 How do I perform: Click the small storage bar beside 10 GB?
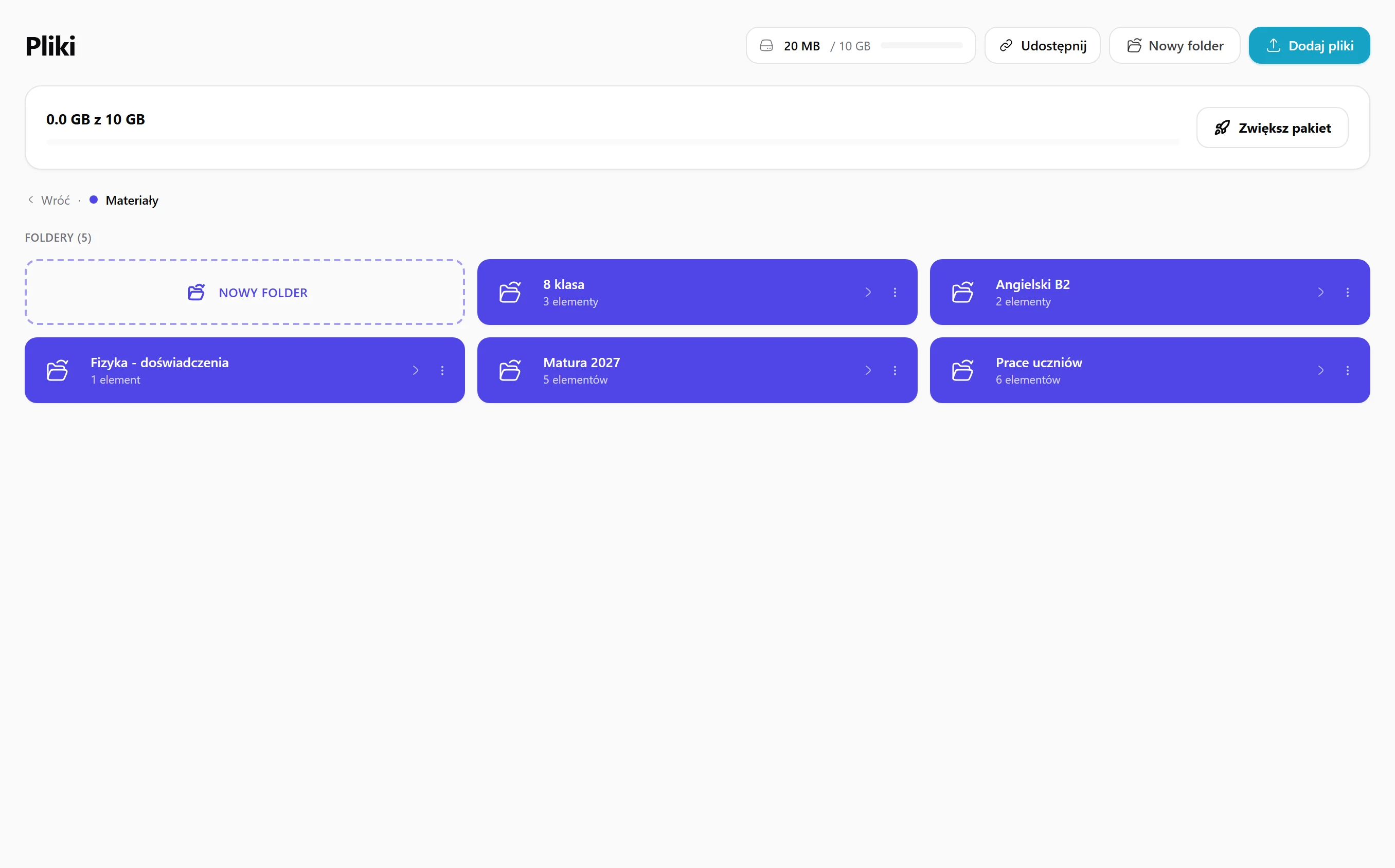(921, 45)
